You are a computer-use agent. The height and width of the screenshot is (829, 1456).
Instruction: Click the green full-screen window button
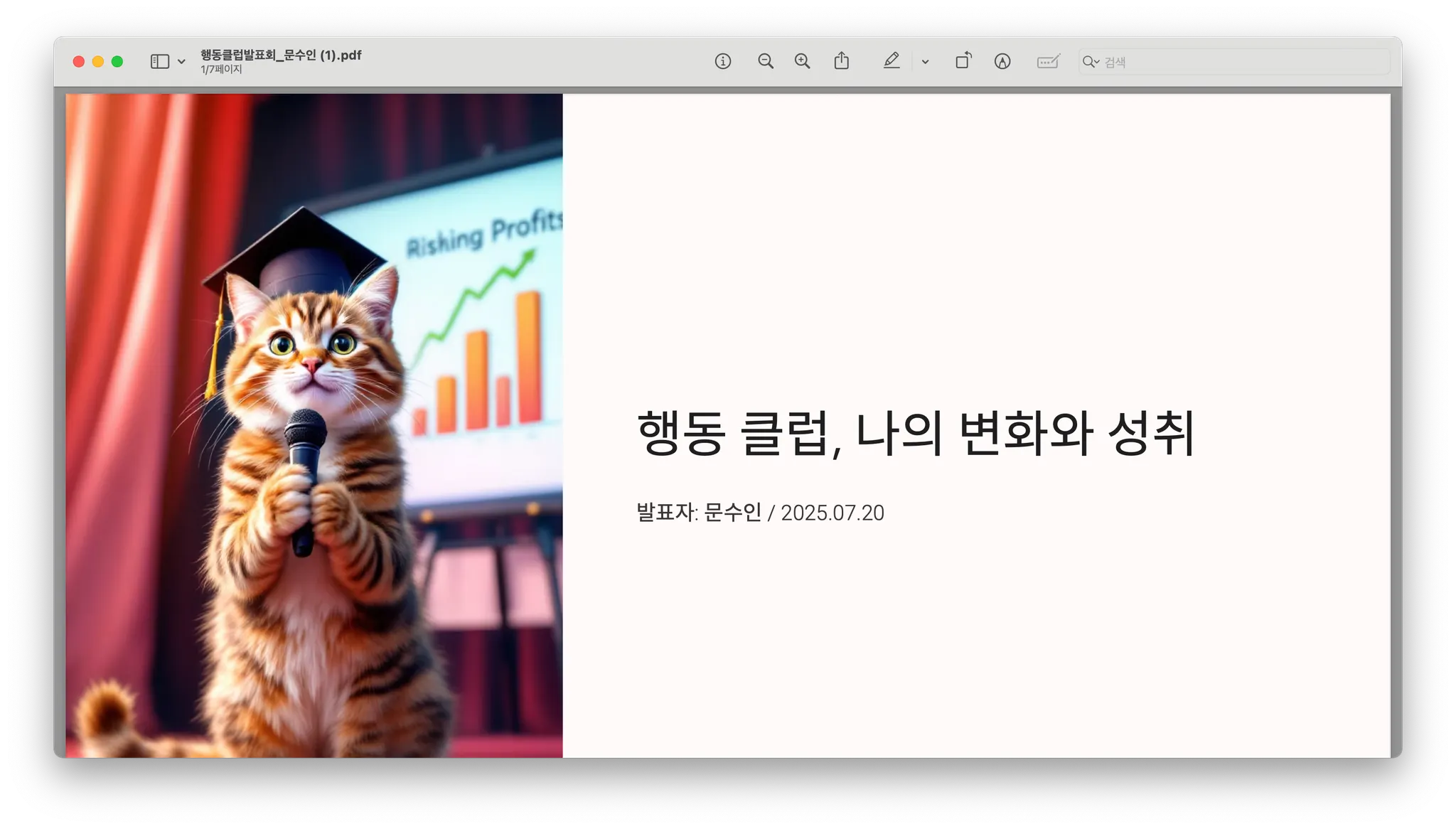[117, 62]
